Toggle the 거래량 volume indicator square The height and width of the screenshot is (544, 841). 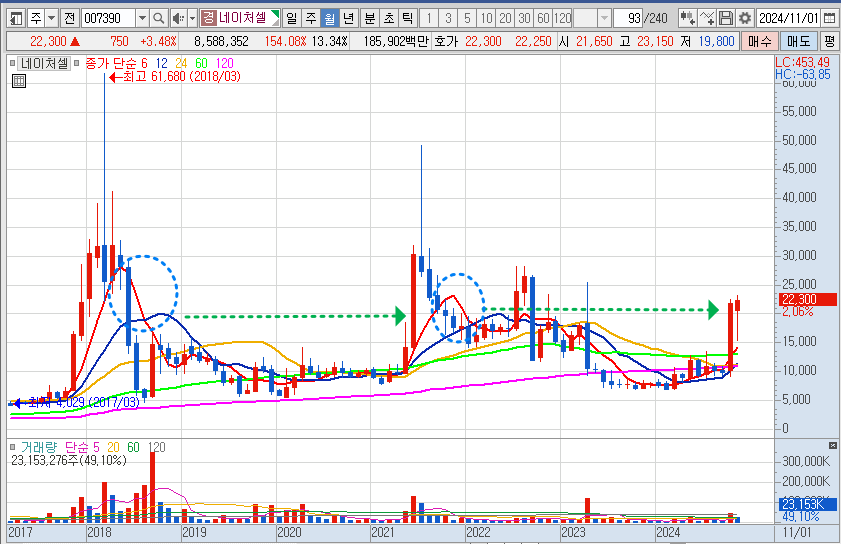point(12,447)
